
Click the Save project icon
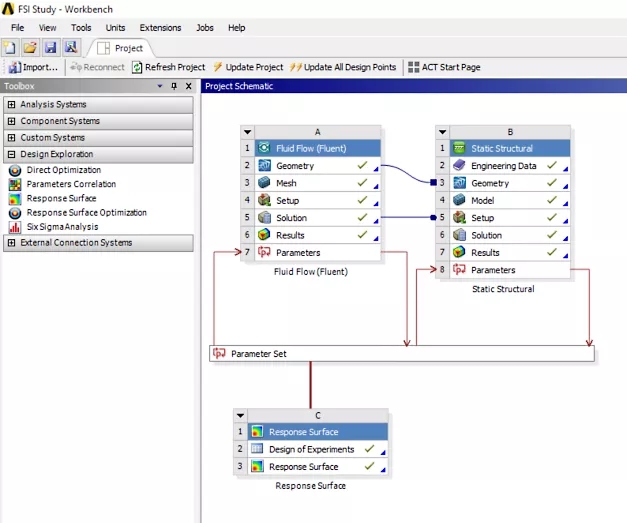tap(50, 48)
